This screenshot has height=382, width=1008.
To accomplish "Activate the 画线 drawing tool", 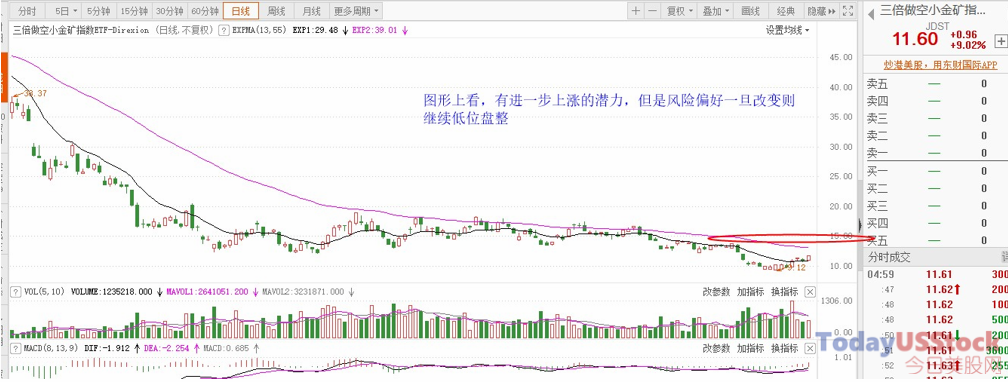I will coord(750,11).
